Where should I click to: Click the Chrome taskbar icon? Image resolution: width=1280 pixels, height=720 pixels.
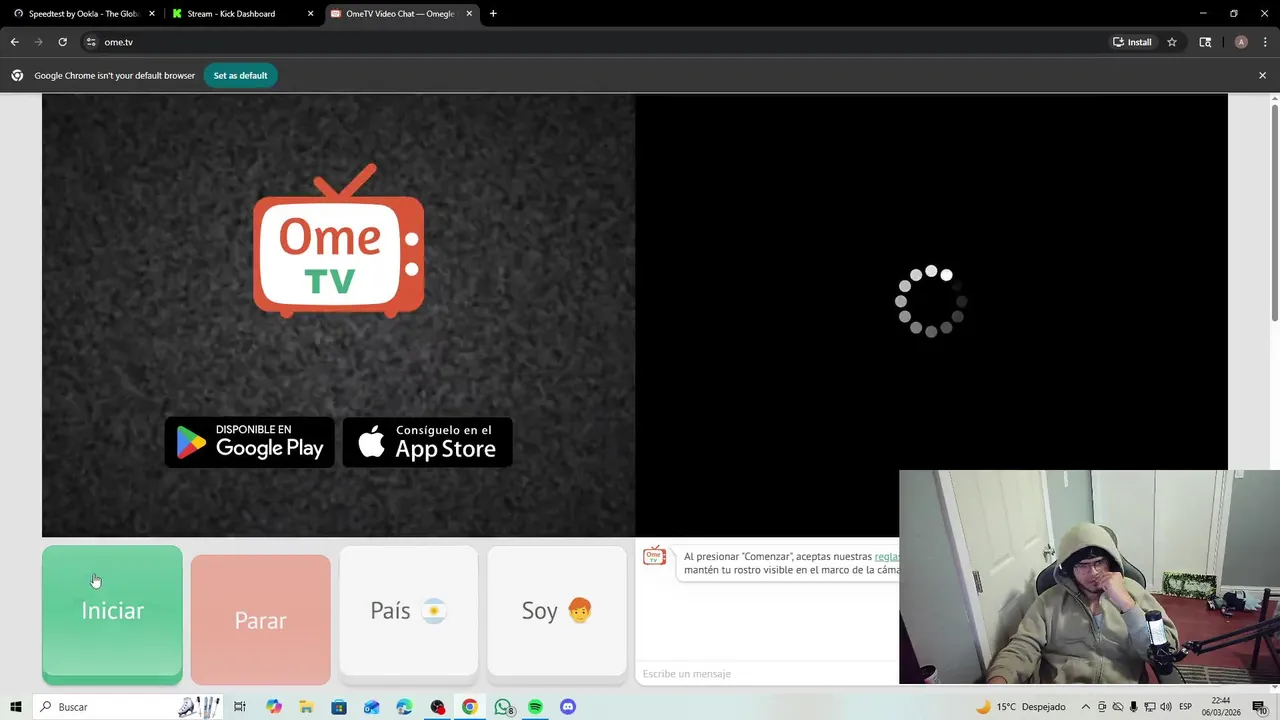(470, 707)
